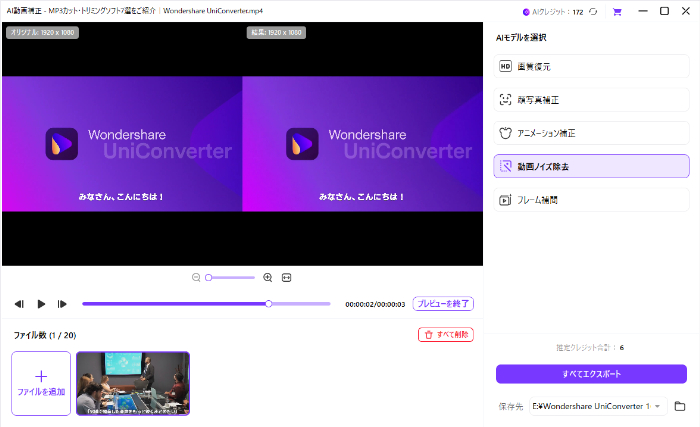Choose the フレーム補間 model

click(591, 200)
